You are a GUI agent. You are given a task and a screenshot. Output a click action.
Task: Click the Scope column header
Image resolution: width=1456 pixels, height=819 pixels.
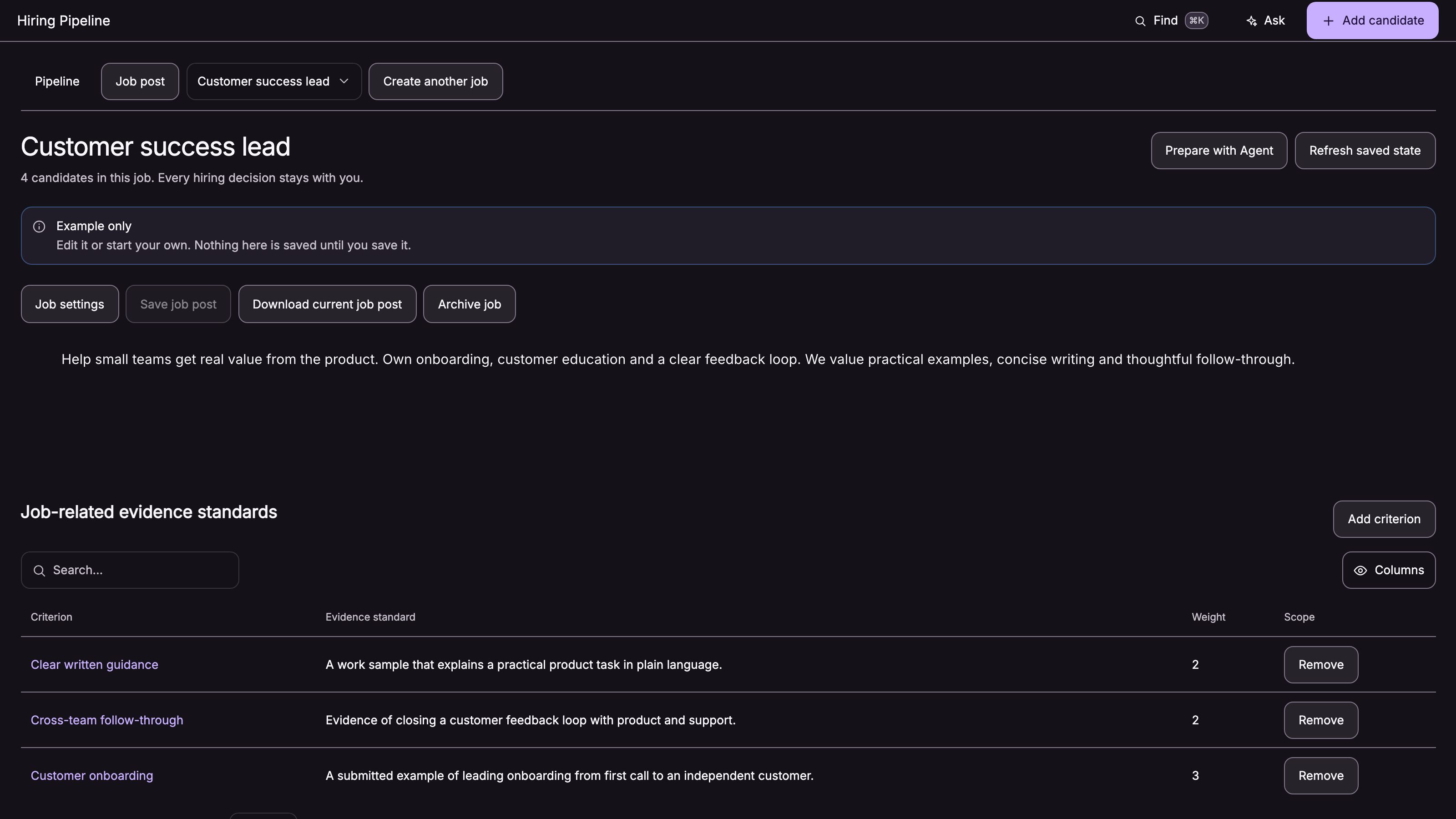click(1299, 617)
